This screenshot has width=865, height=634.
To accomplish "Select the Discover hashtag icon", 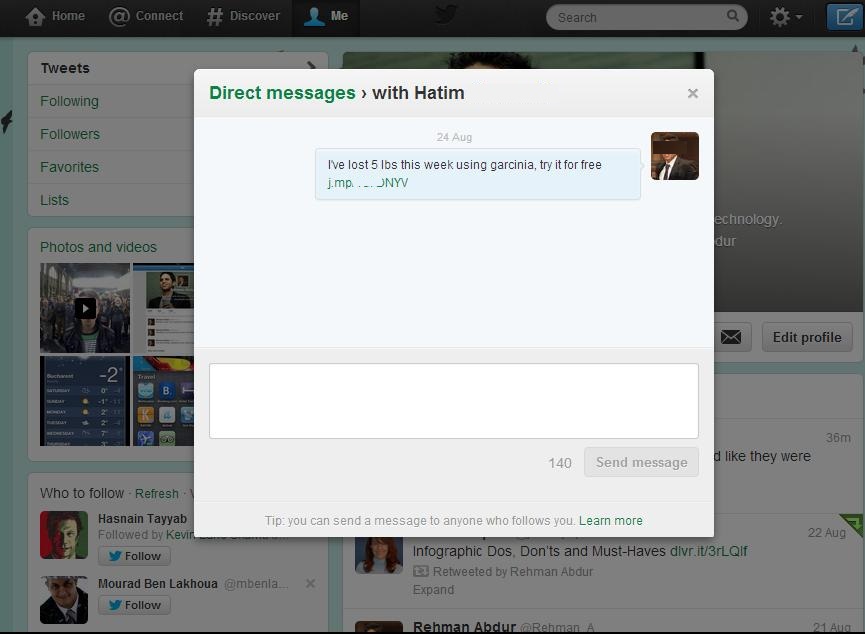I will tap(214, 16).
